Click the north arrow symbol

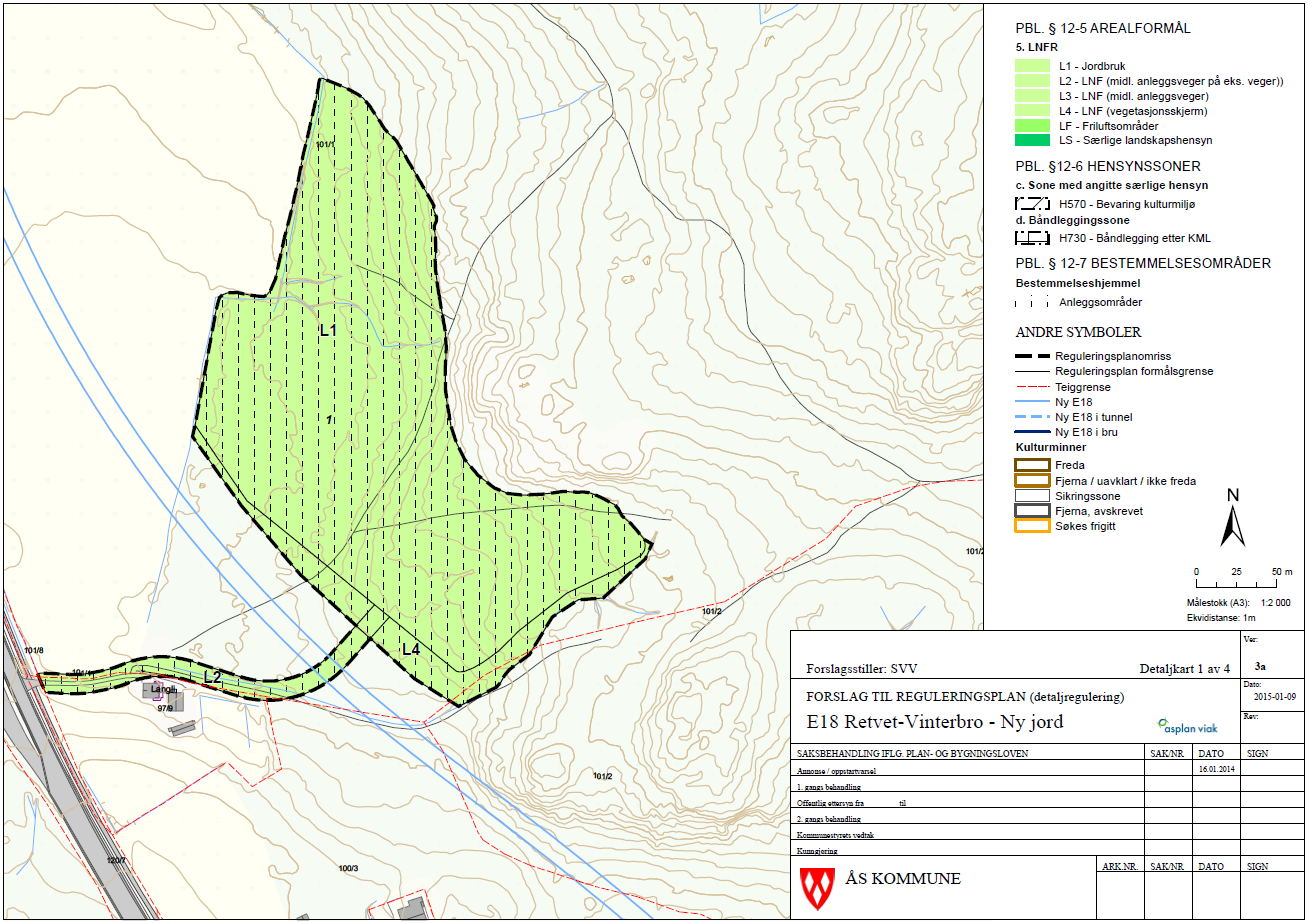click(1232, 519)
